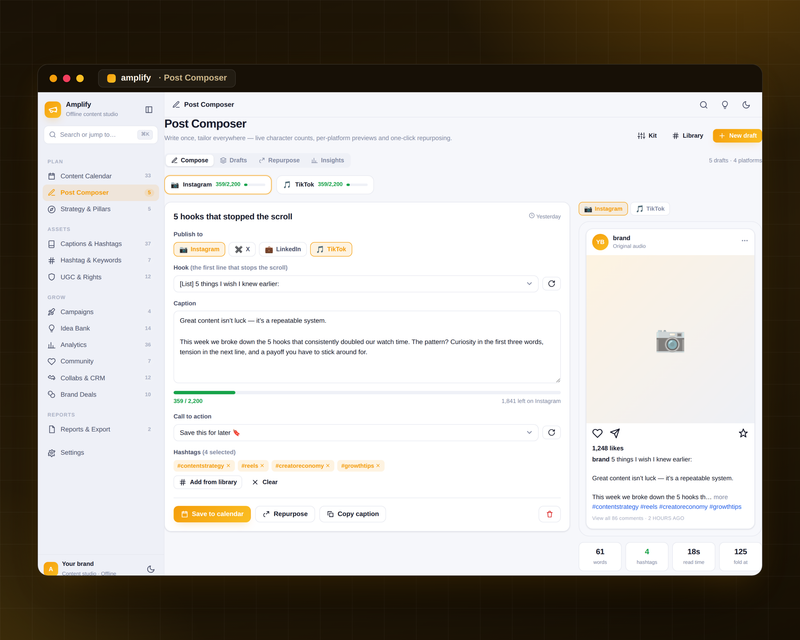Share preview post via paper plane icon
Image resolution: width=800 pixels, height=640 pixels.
point(615,433)
